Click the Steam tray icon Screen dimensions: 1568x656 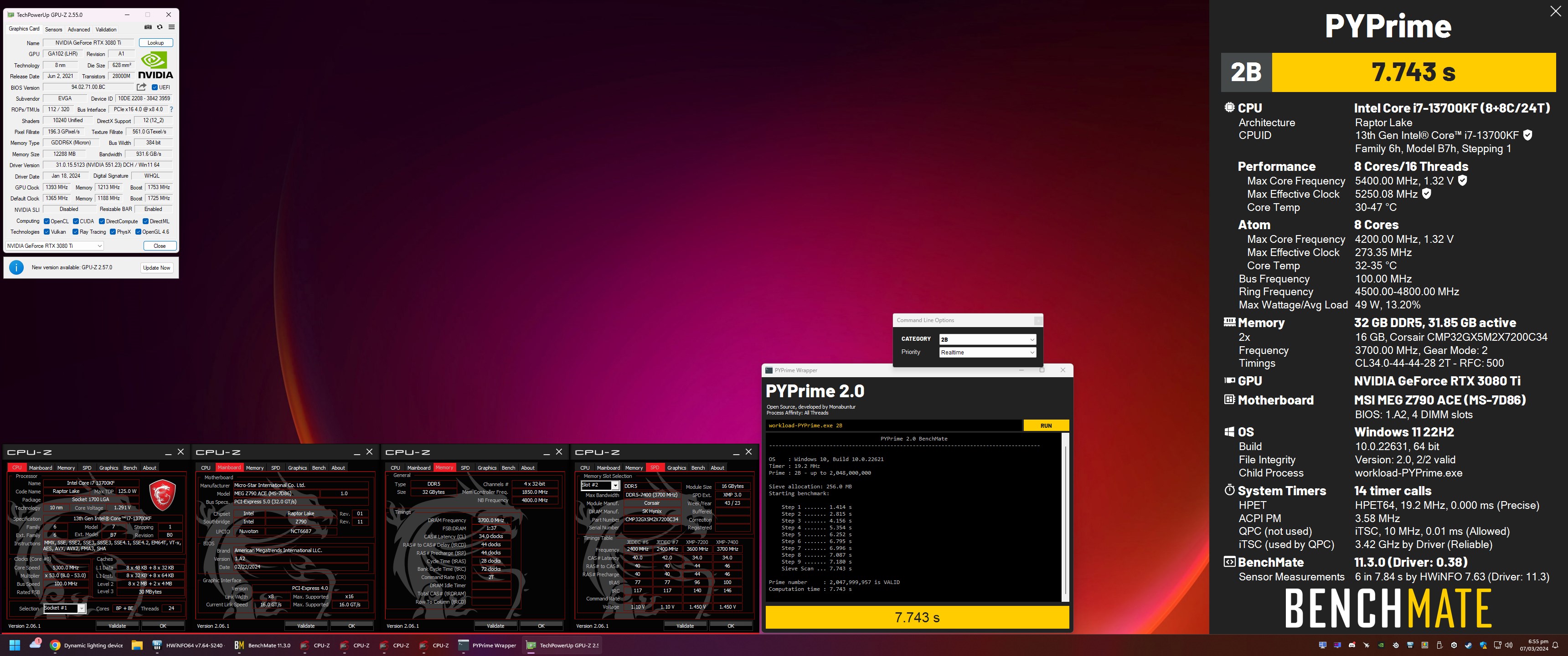pos(1469,645)
